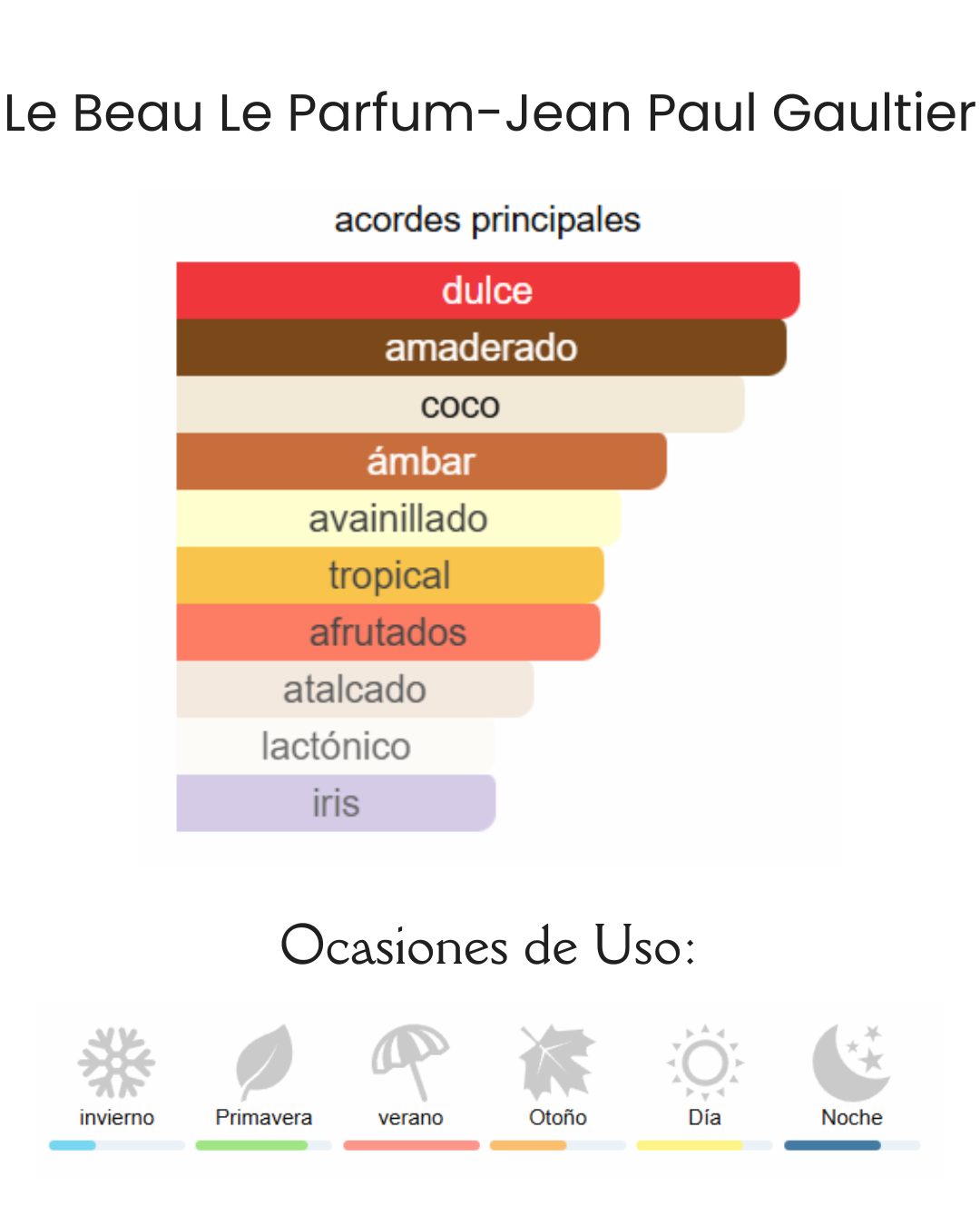Viewport: 980px width, 1225px height.
Task: Click the invierno snowflake icon
Action: pyautogui.click(x=116, y=1062)
